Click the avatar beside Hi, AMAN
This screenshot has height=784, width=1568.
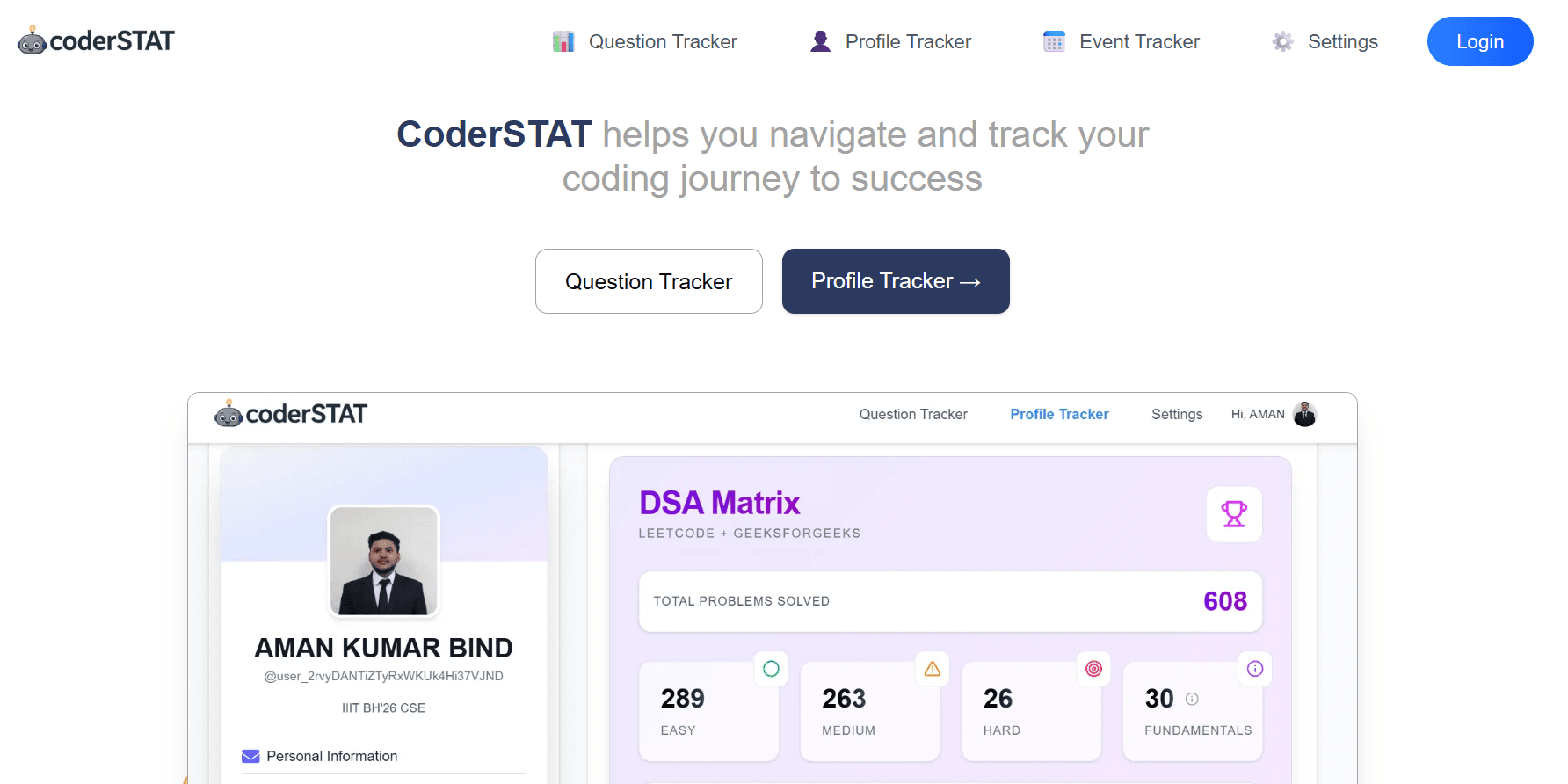(1304, 414)
